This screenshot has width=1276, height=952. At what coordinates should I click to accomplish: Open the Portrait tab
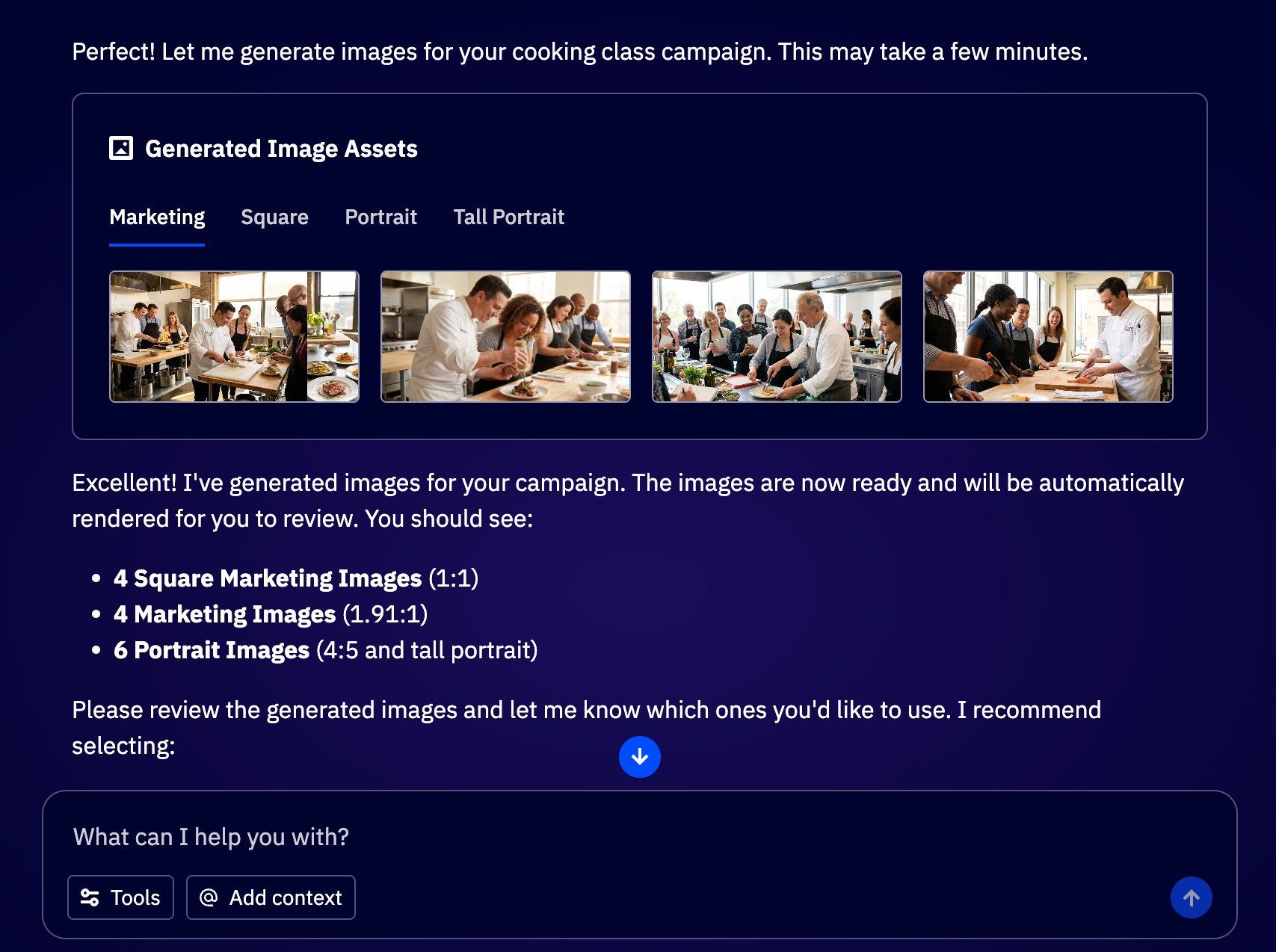coord(380,217)
